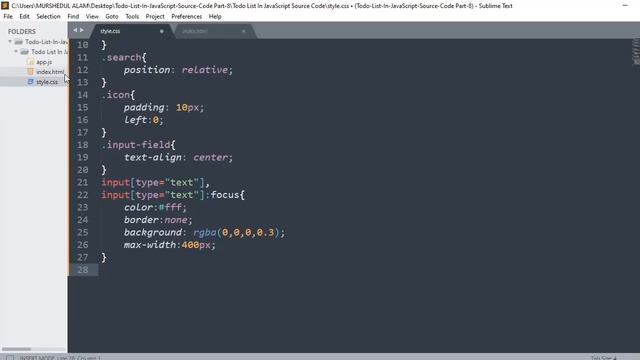Viewport: 640px width, 360px height.
Task: Open the Find menu
Action: [x=73, y=17]
